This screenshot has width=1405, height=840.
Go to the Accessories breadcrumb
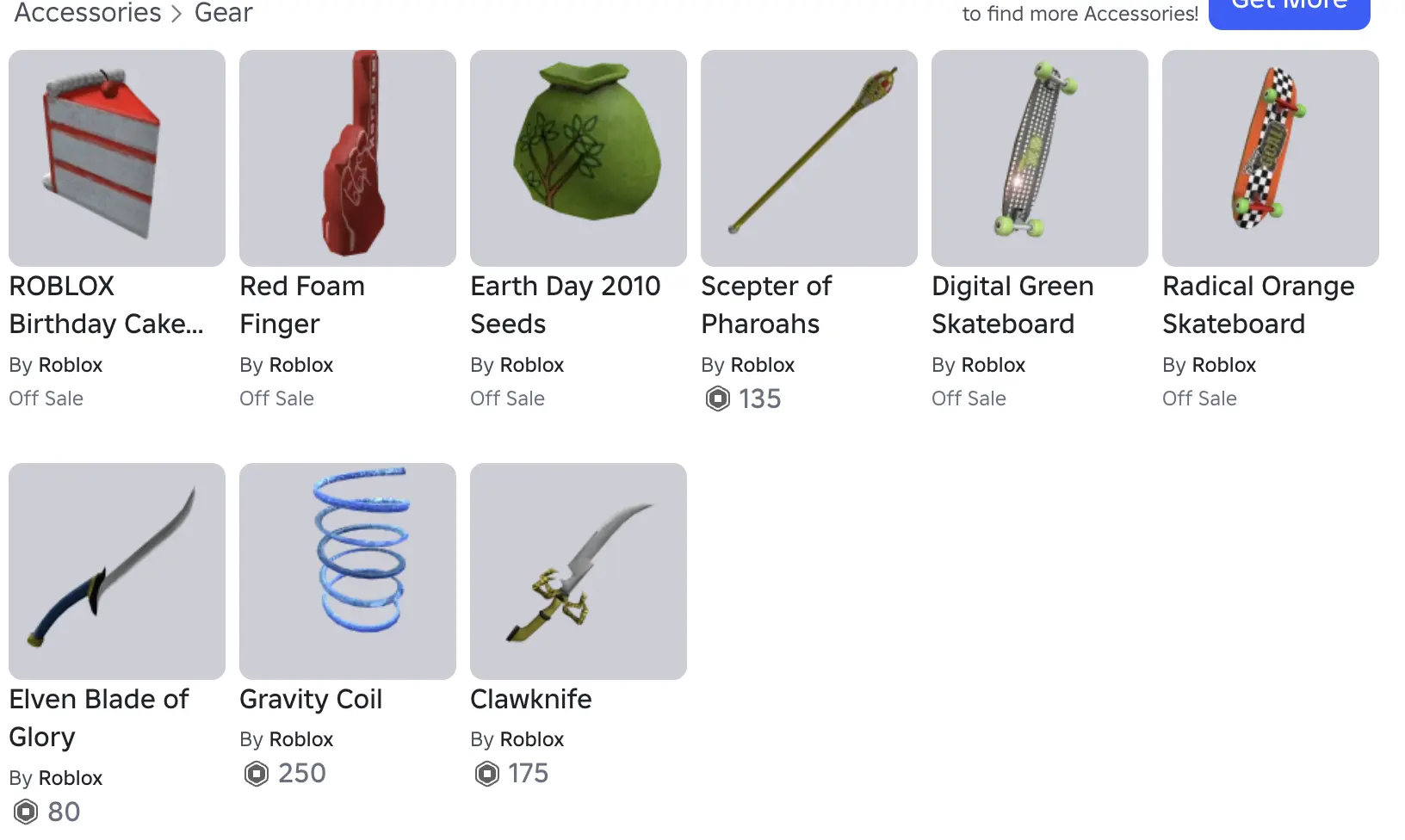(x=88, y=13)
